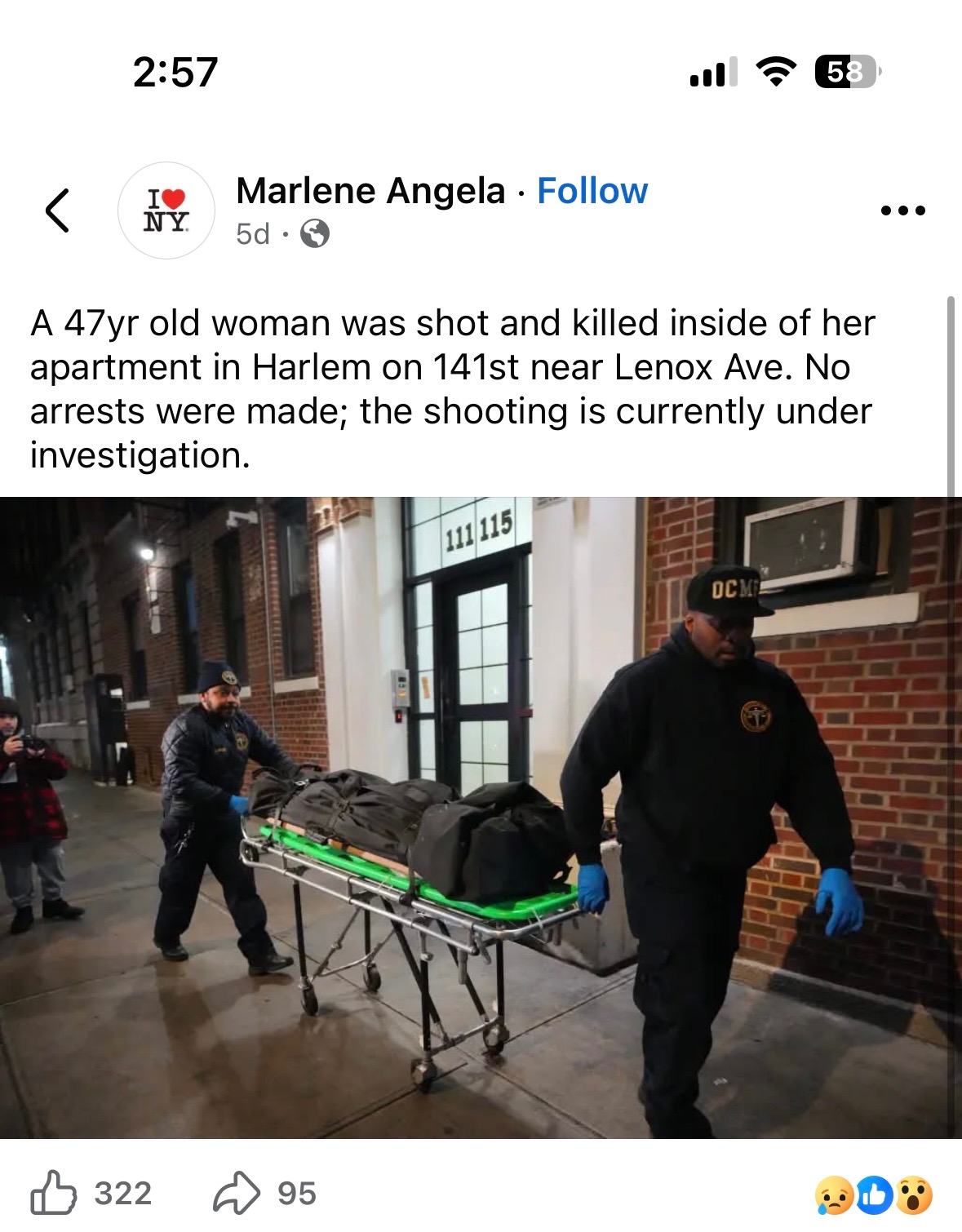This screenshot has width=962, height=1232.
Task: Tap the post caption text
Action: coord(453,389)
